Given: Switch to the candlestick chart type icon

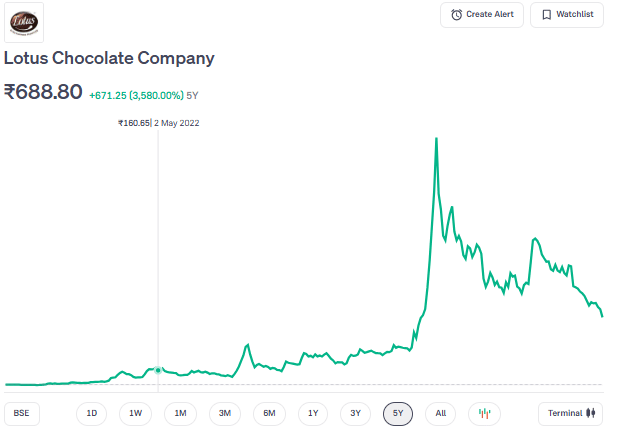Looking at the screenshot, I should pos(484,413).
